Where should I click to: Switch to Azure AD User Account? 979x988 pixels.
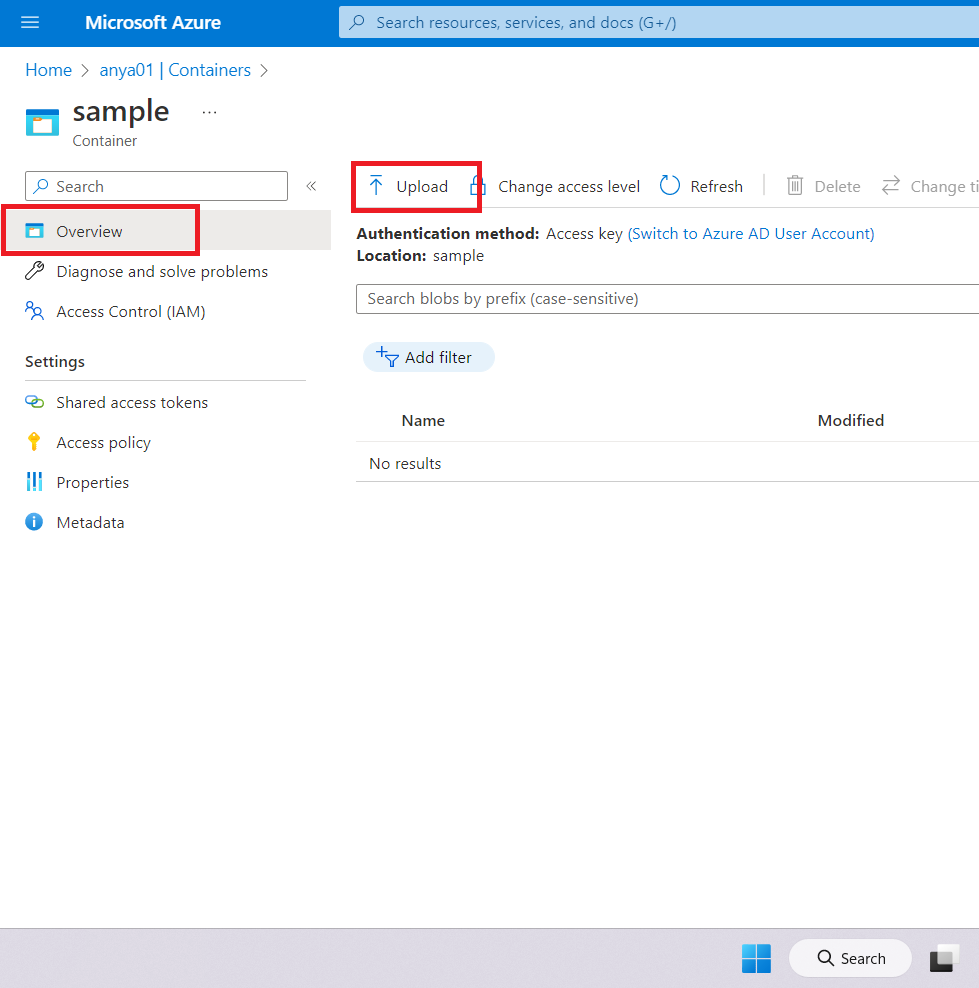tap(751, 234)
